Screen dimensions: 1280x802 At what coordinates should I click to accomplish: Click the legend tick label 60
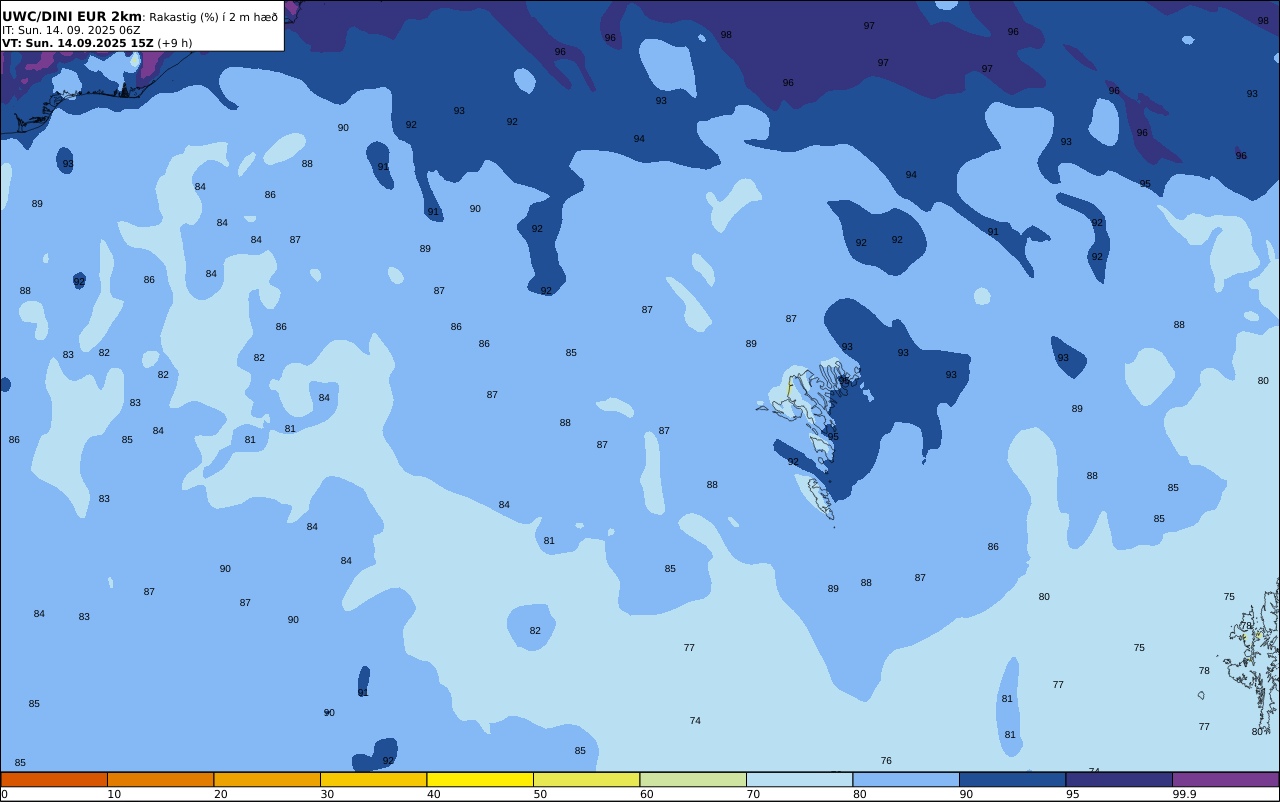click(x=646, y=794)
